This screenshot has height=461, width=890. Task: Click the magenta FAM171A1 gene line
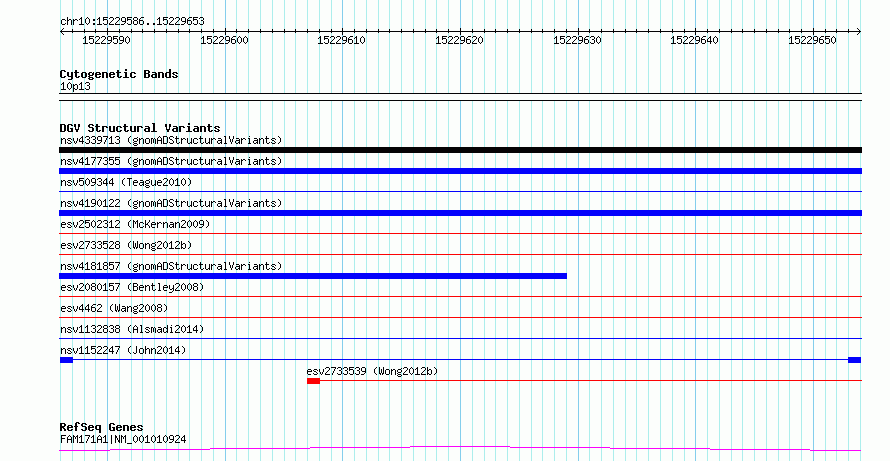click(460, 449)
